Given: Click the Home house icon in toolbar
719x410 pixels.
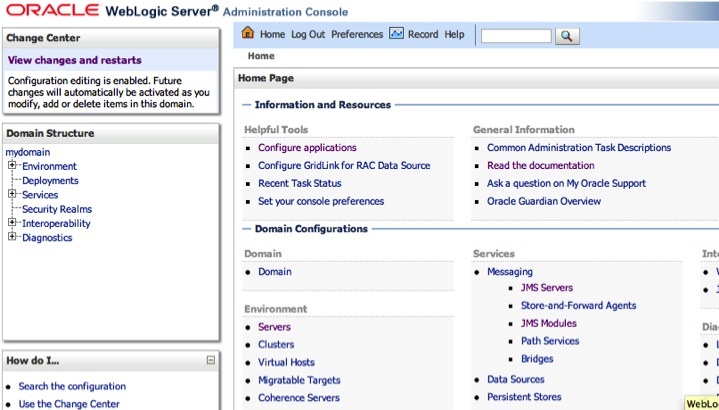Looking at the screenshot, I should click(x=248, y=34).
